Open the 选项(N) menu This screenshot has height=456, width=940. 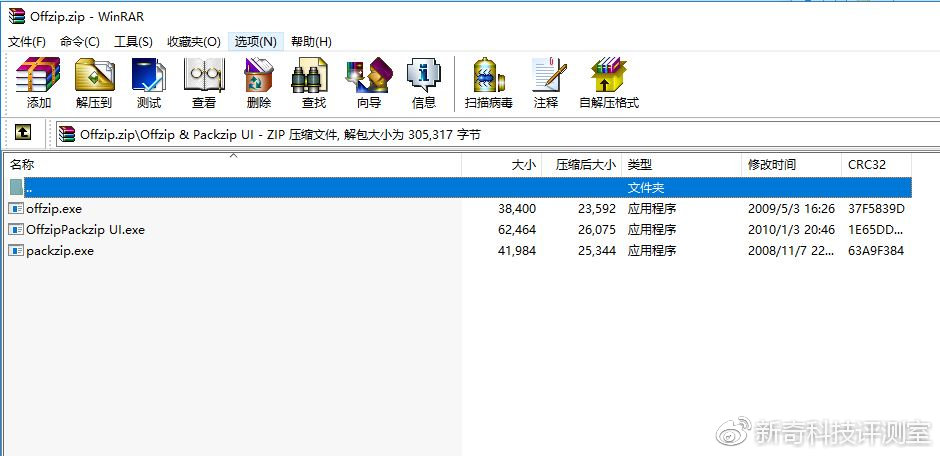(x=256, y=42)
